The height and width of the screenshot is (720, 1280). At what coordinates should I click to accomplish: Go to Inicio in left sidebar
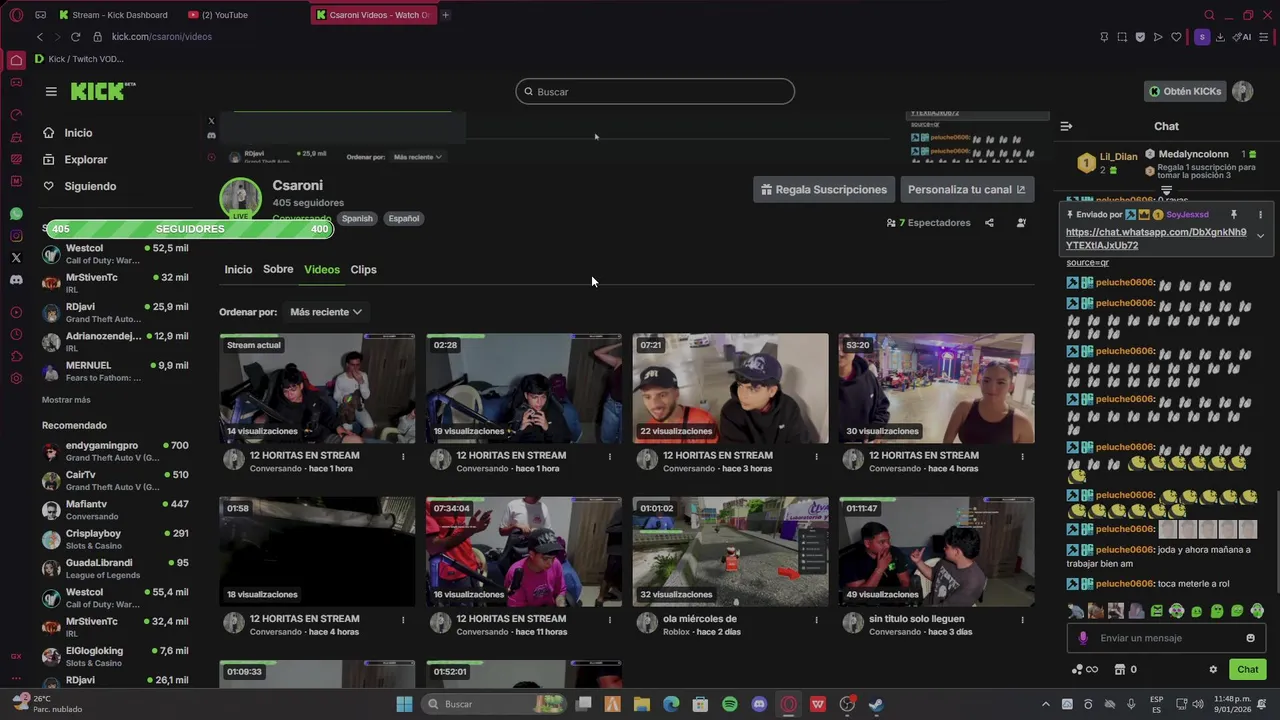click(x=78, y=133)
